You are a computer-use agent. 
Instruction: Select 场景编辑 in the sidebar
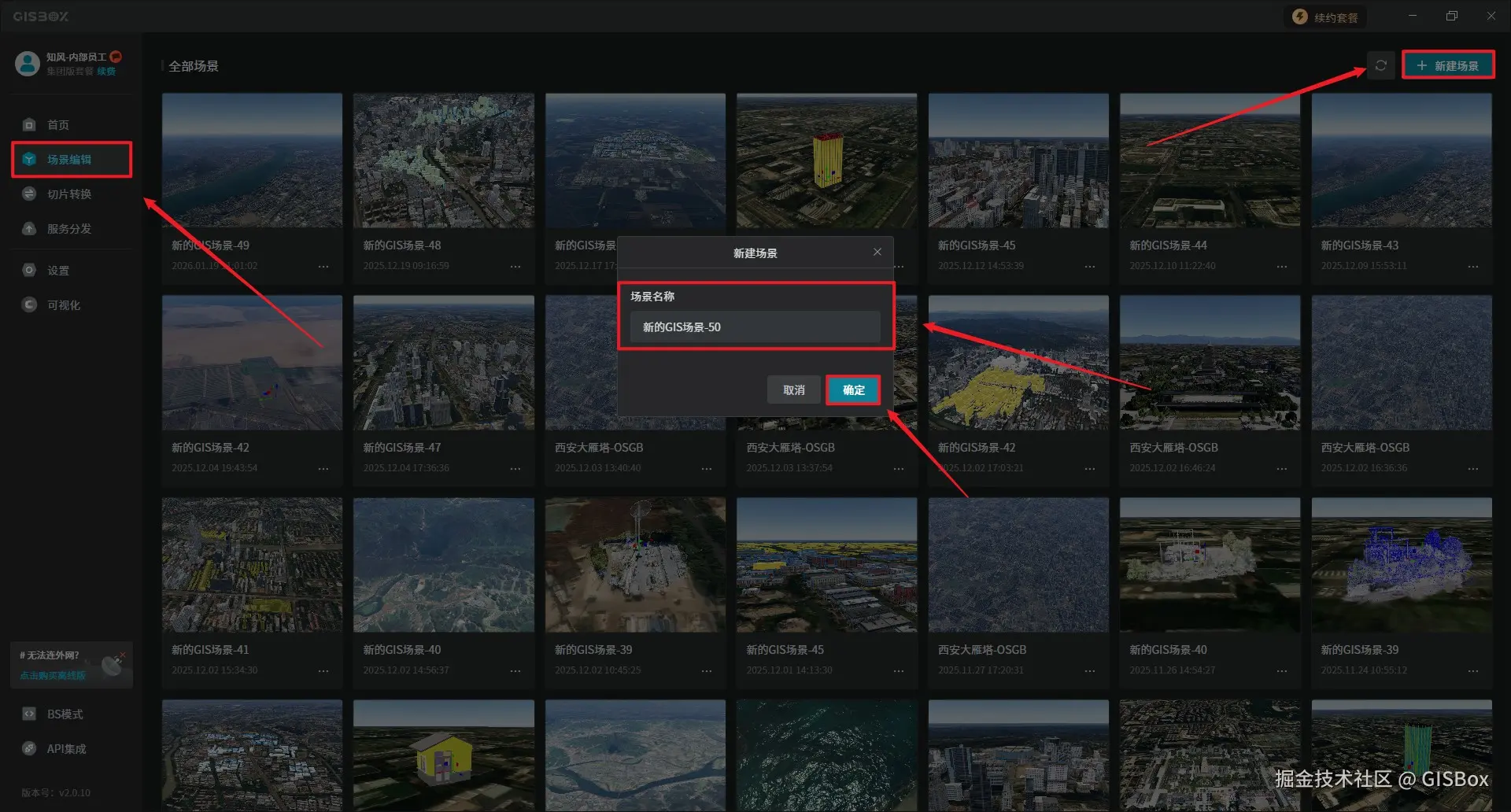point(72,159)
